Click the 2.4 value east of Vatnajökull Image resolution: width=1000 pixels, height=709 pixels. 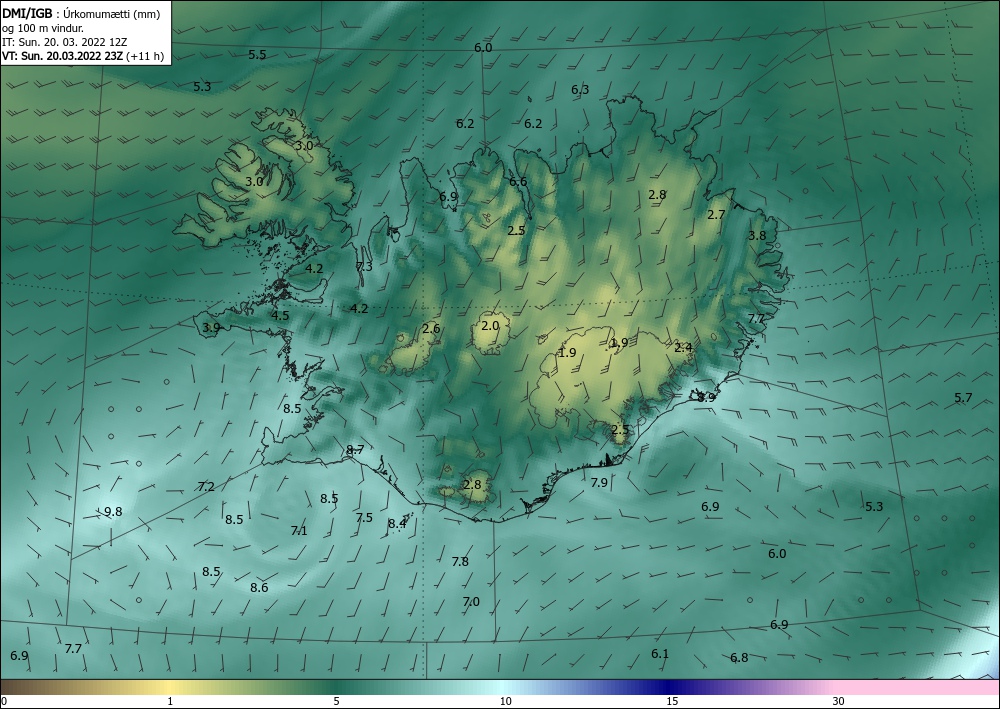click(683, 347)
